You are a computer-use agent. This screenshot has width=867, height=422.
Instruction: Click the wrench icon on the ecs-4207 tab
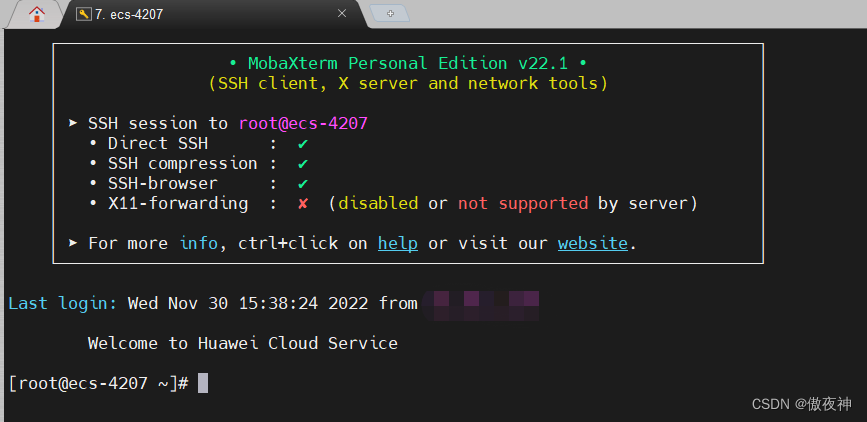(83, 14)
